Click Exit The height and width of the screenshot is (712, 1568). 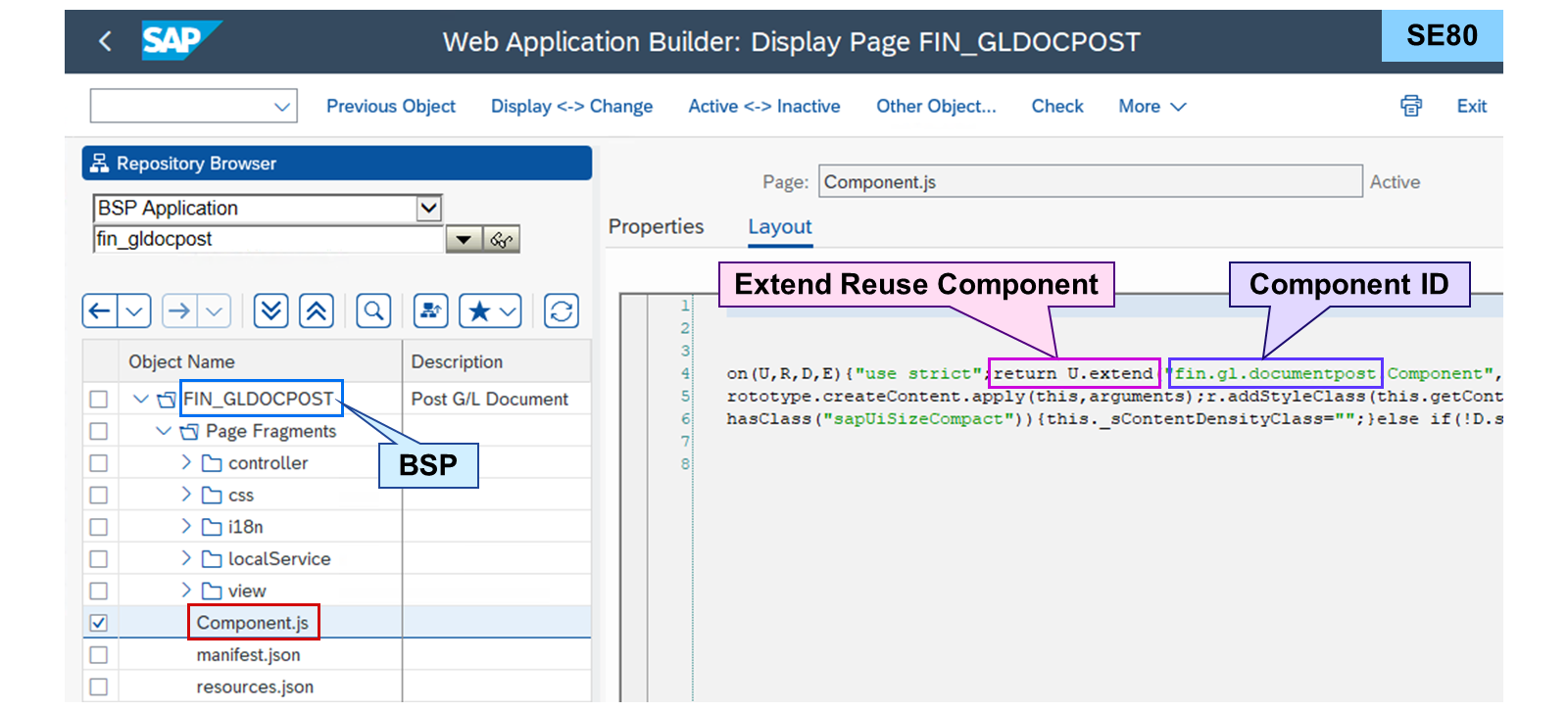[x=1471, y=106]
